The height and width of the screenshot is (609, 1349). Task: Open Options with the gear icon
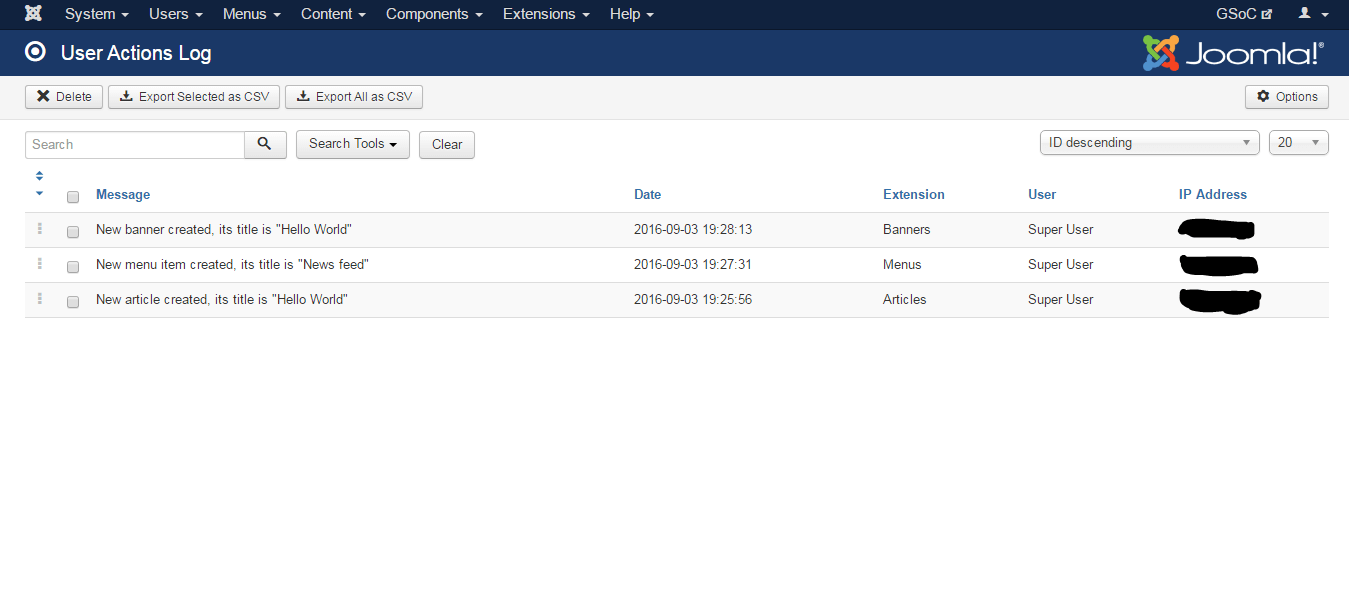1286,97
